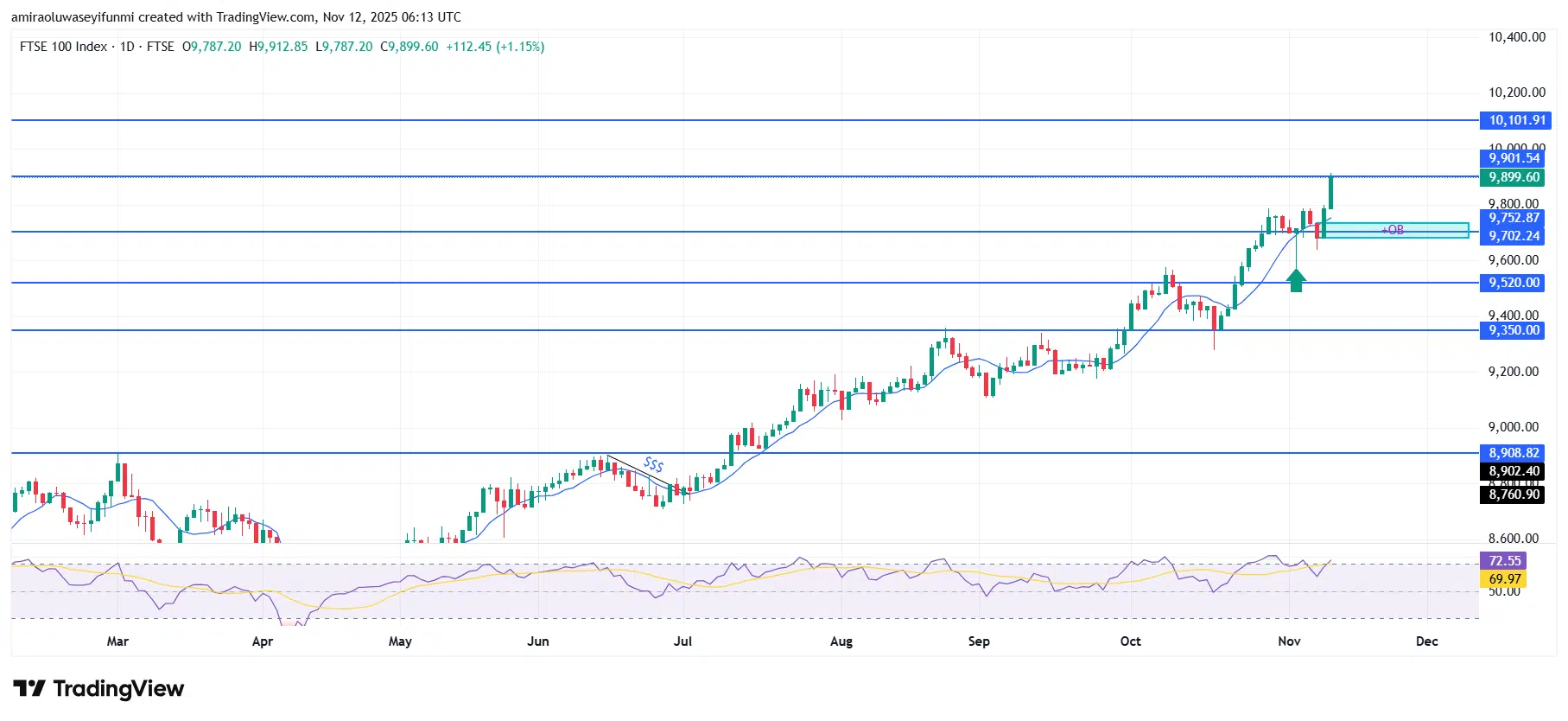
Task: Click the 9,702.24 order block price label
Action: (x=1514, y=236)
